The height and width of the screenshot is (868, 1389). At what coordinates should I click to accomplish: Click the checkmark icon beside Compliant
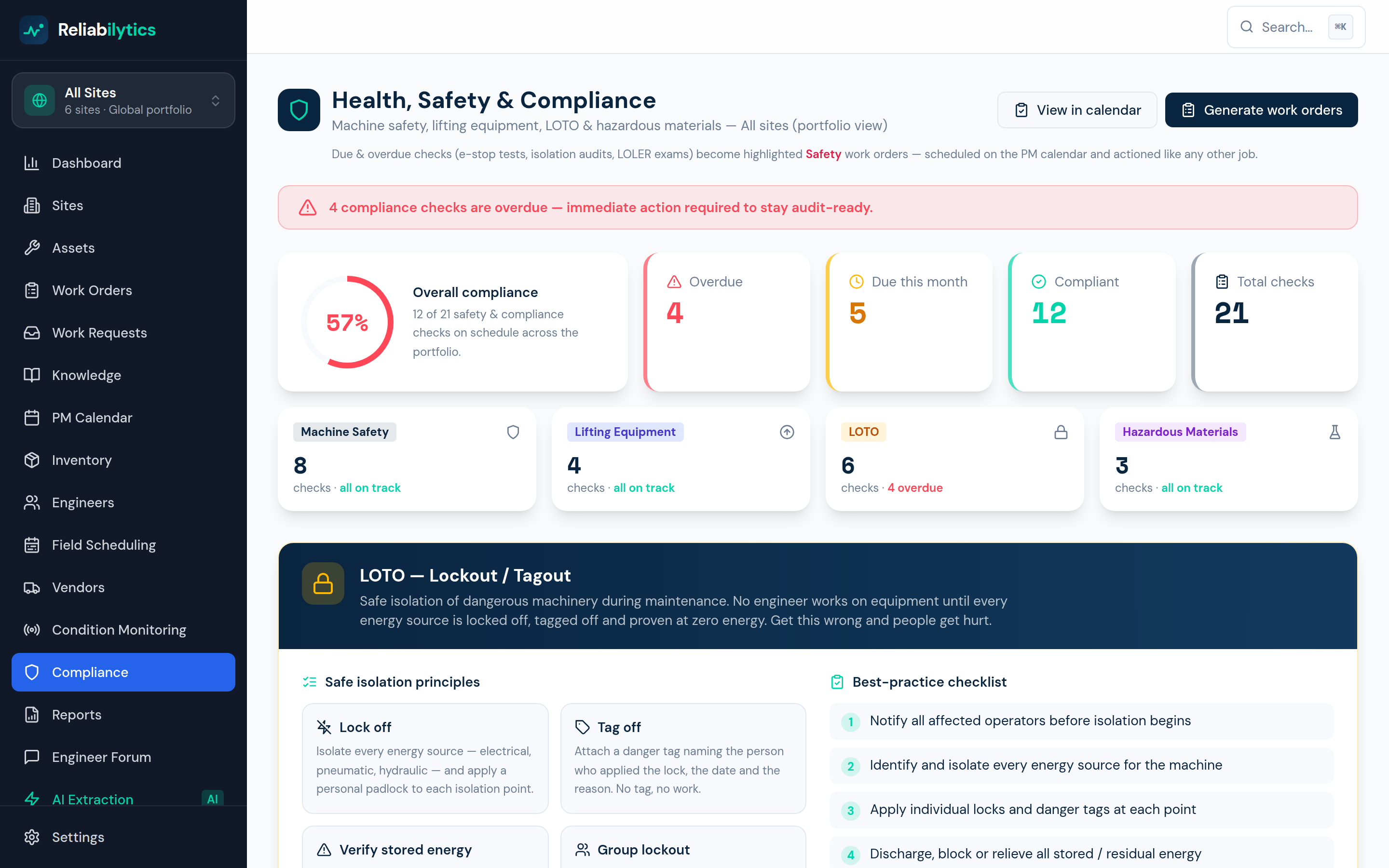coord(1039,282)
